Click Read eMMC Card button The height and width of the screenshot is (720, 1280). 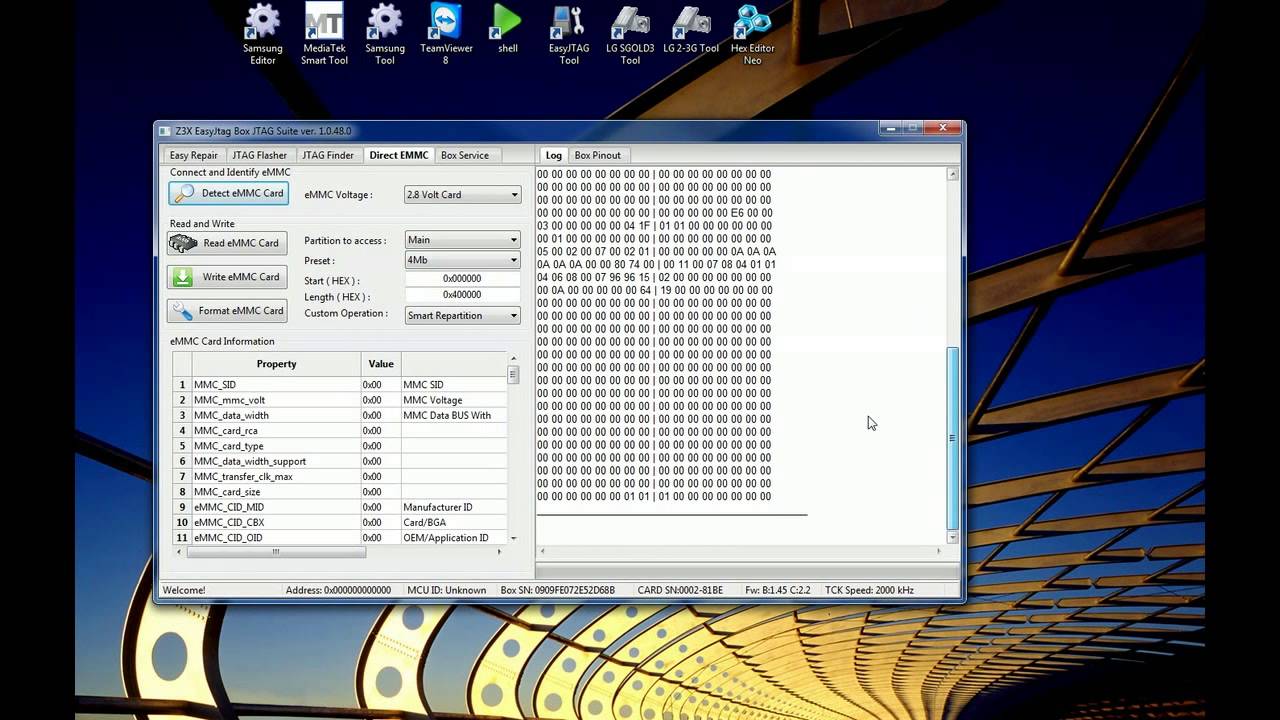click(x=227, y=243)
